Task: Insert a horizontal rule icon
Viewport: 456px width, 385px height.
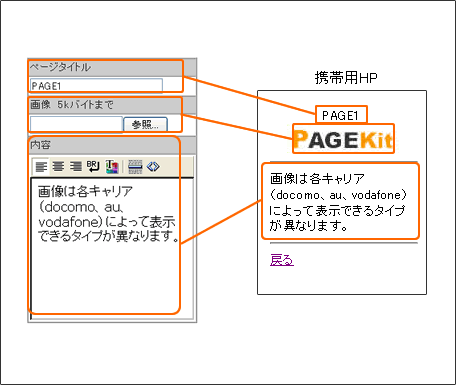Action: pyautogui.click(x=135, y=167)
